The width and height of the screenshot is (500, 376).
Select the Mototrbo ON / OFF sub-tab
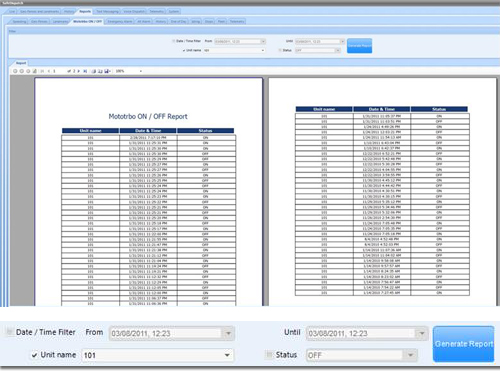(87, 21)
